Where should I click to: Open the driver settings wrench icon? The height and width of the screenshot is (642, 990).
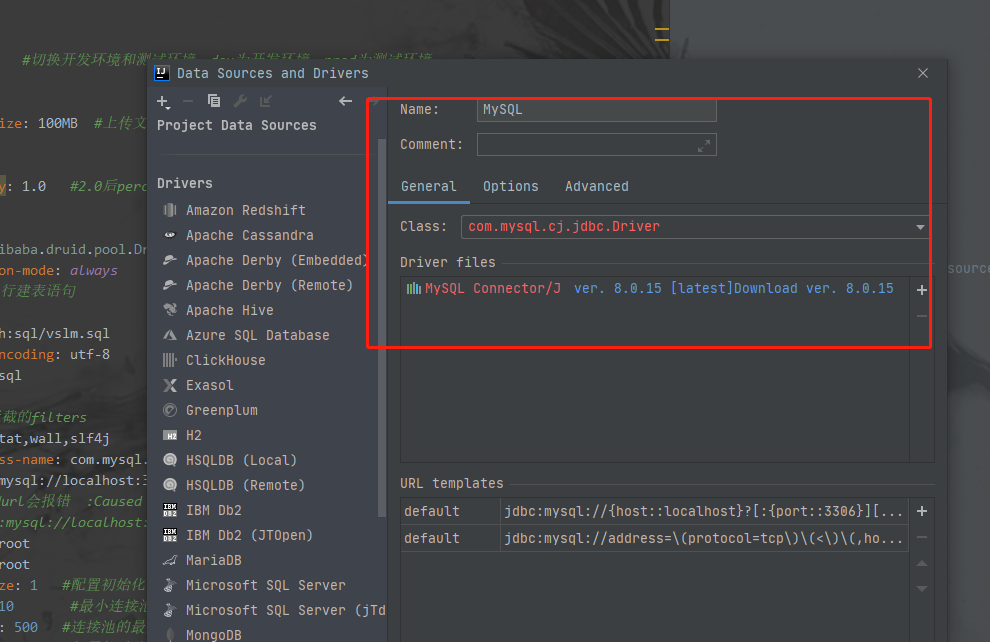click(x=240, y=101)
